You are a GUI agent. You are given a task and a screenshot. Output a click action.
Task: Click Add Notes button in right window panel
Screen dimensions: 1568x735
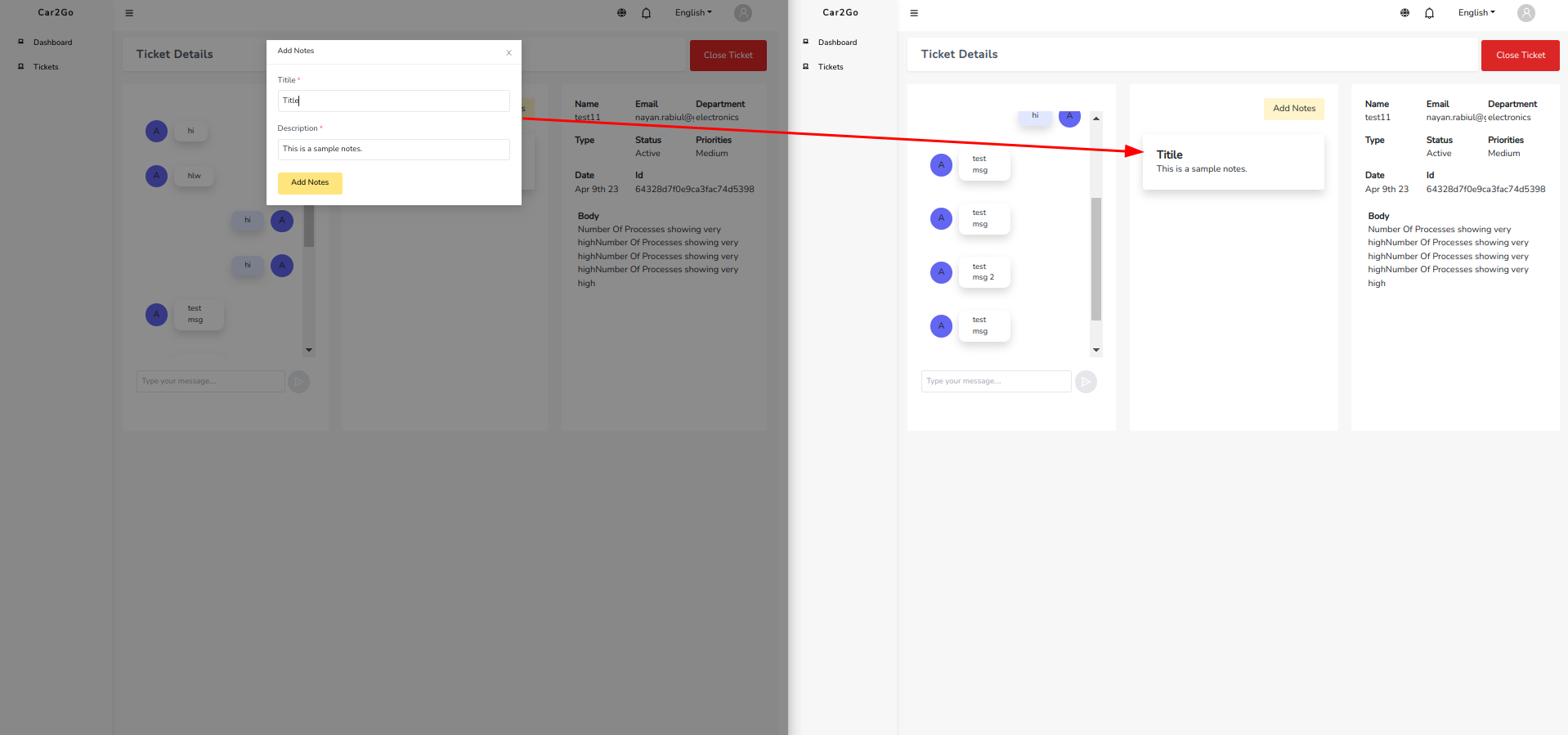click(1293, 109)
